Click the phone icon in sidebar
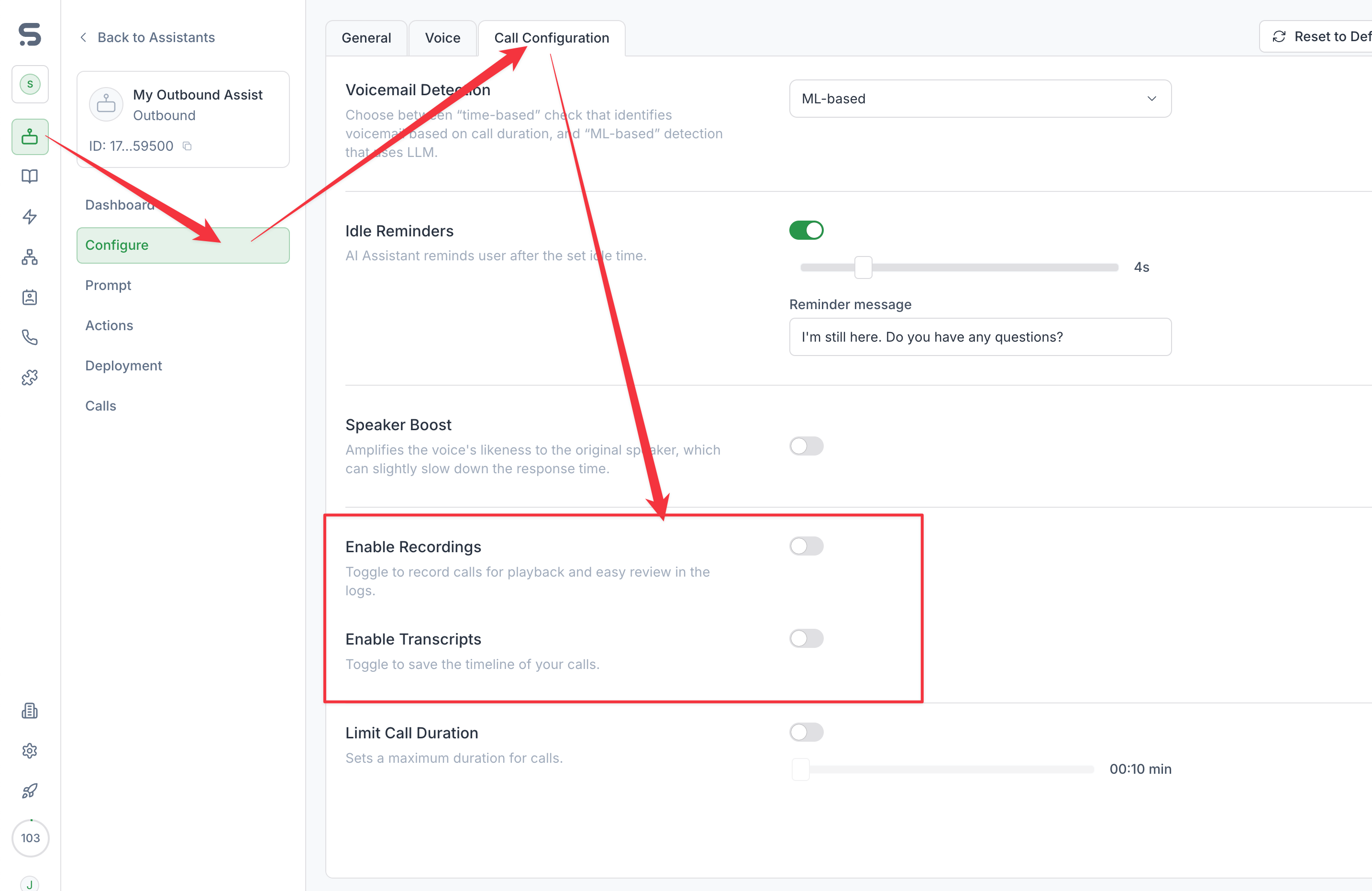This screenshot has height=891, width=1372. click(x=29, y=337)
